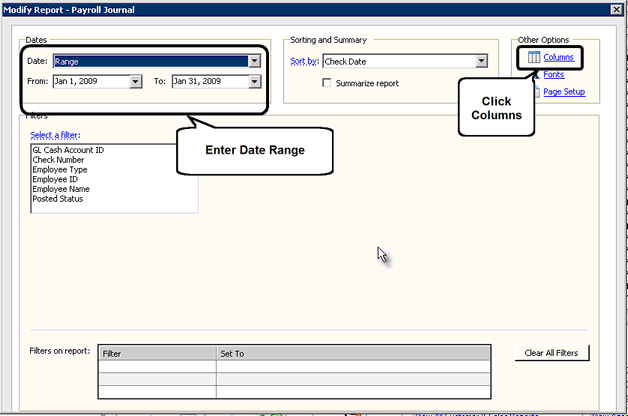Click the Page Setup page icon
The width and height of the screenshot is (628, 416).
pyautogui.click(x=537, y=92)
